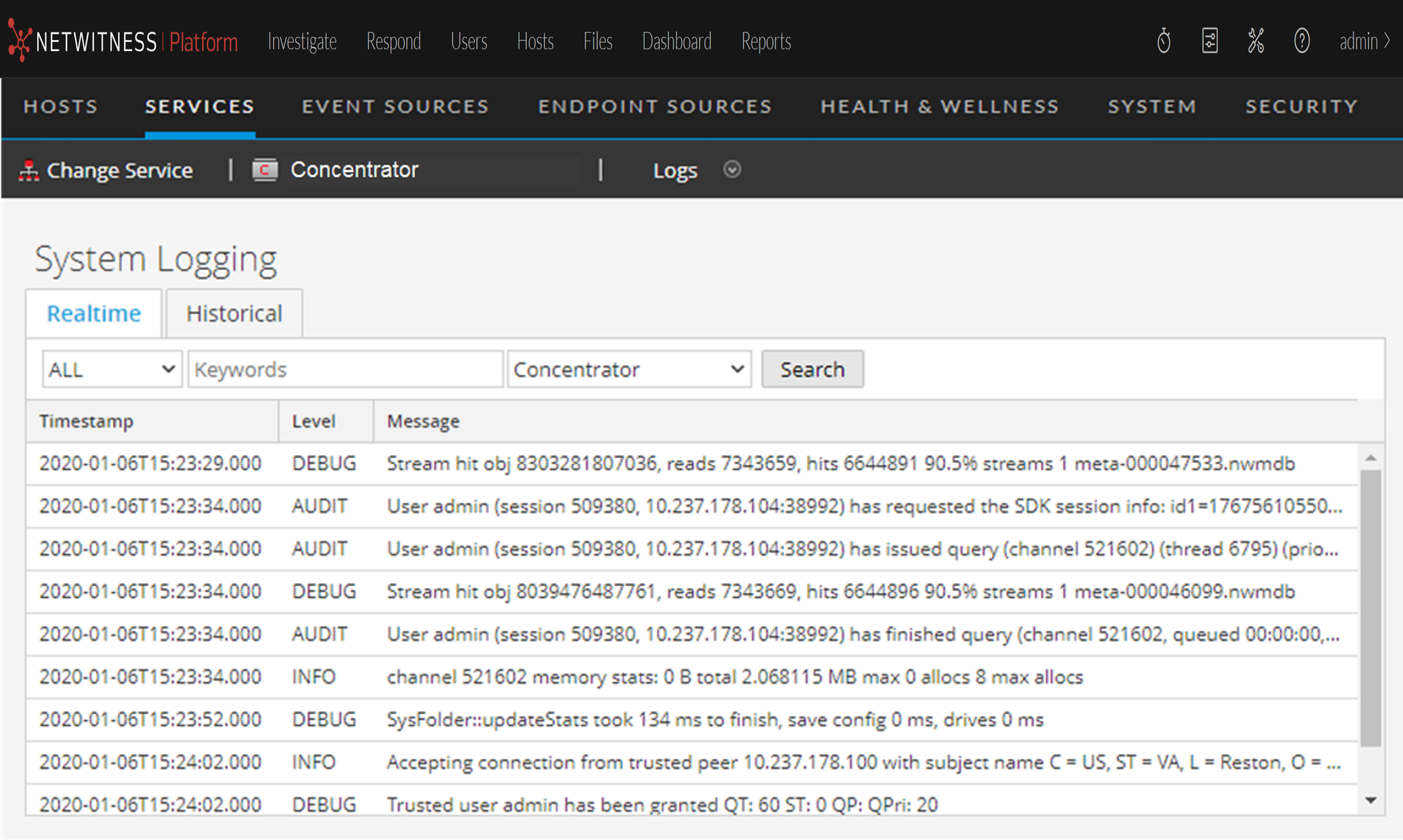Screen dimensions: 1403x840
Task: Open the admin tools wrench icon
Action: [1255, 41]
